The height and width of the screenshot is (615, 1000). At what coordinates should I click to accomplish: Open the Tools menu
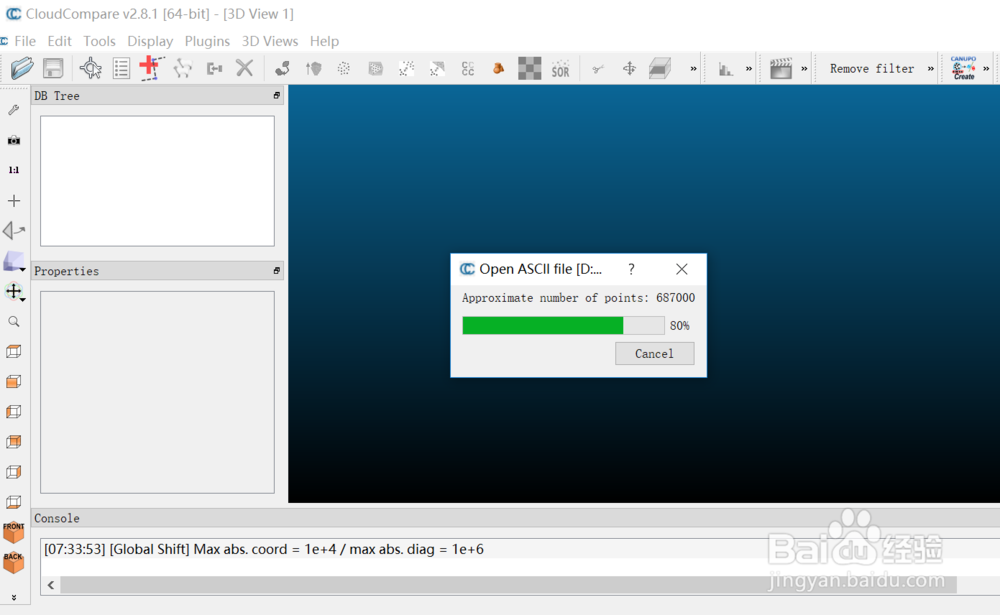(99, 41)
